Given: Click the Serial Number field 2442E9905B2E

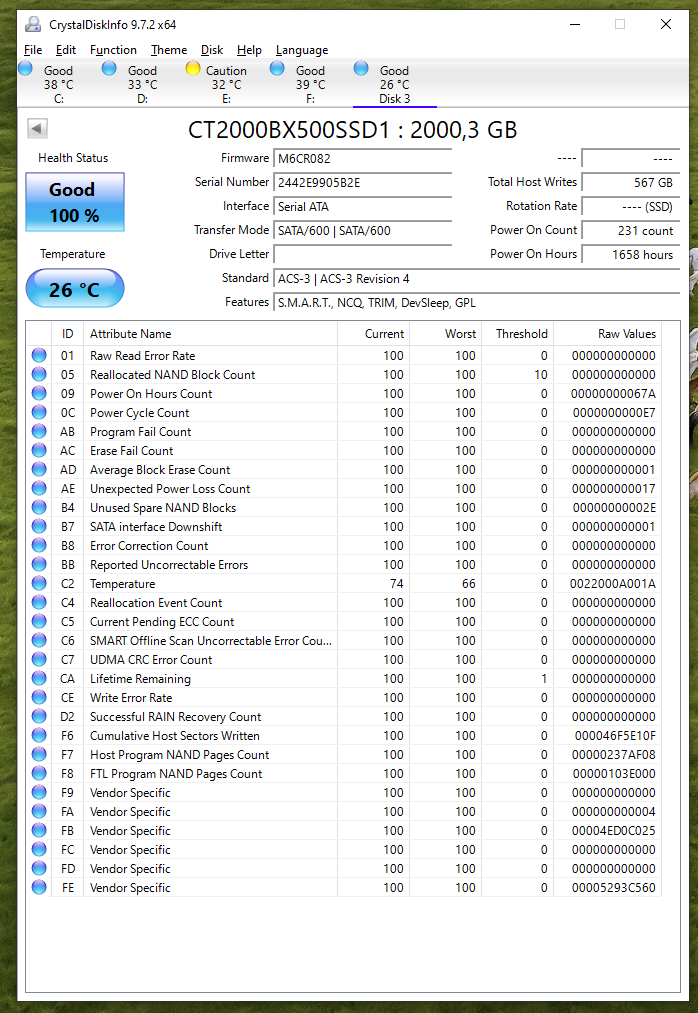Looking at the screenshot, I should [x=363, y=183].
